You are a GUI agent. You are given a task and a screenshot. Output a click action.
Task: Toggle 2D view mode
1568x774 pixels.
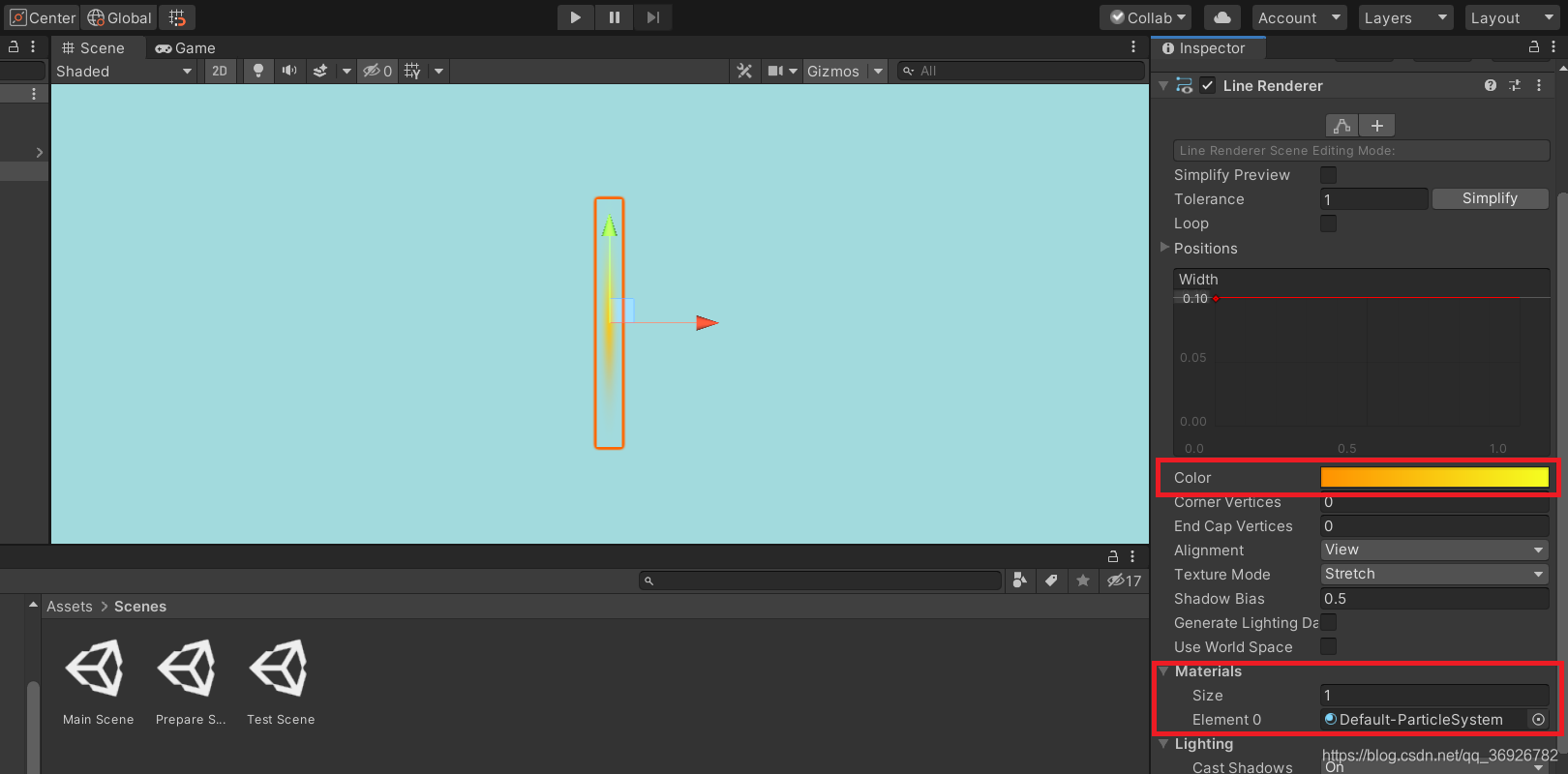pos(220,71)
